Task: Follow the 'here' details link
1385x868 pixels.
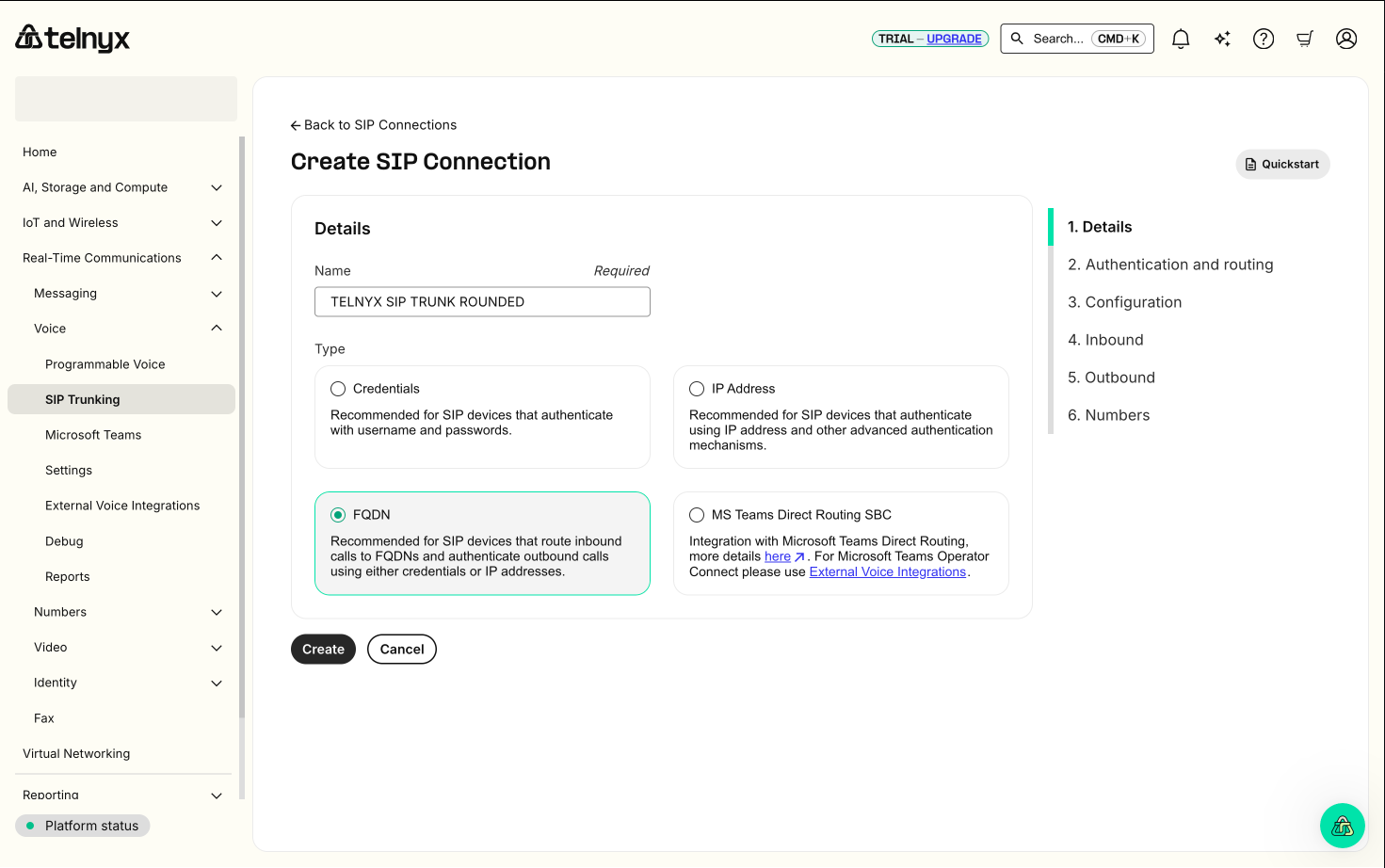Action: (778, 556)
